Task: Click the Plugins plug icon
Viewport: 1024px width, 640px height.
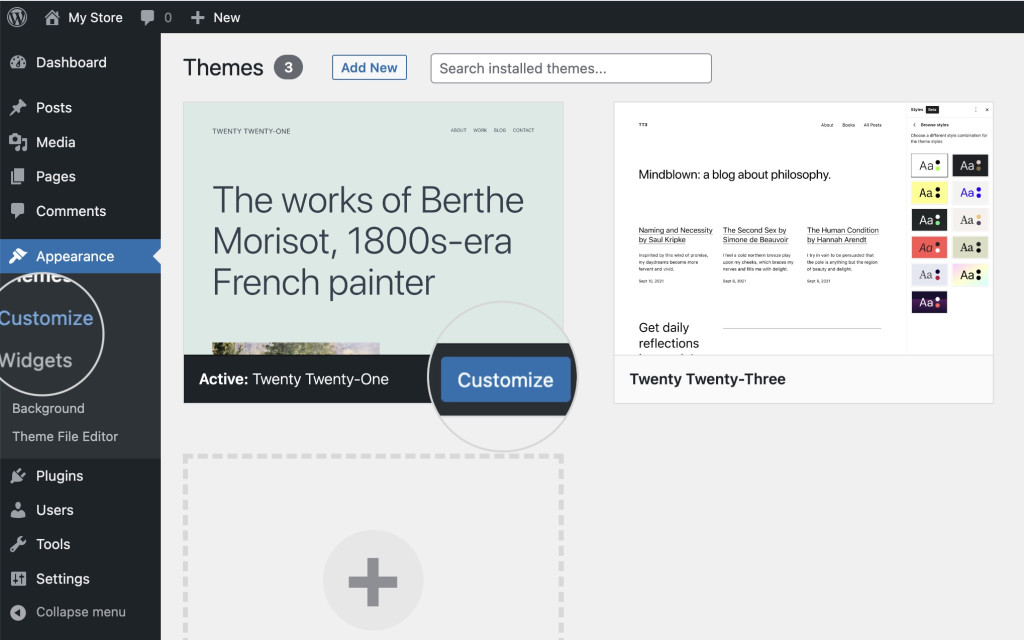Action: click(x=18, y=476)
